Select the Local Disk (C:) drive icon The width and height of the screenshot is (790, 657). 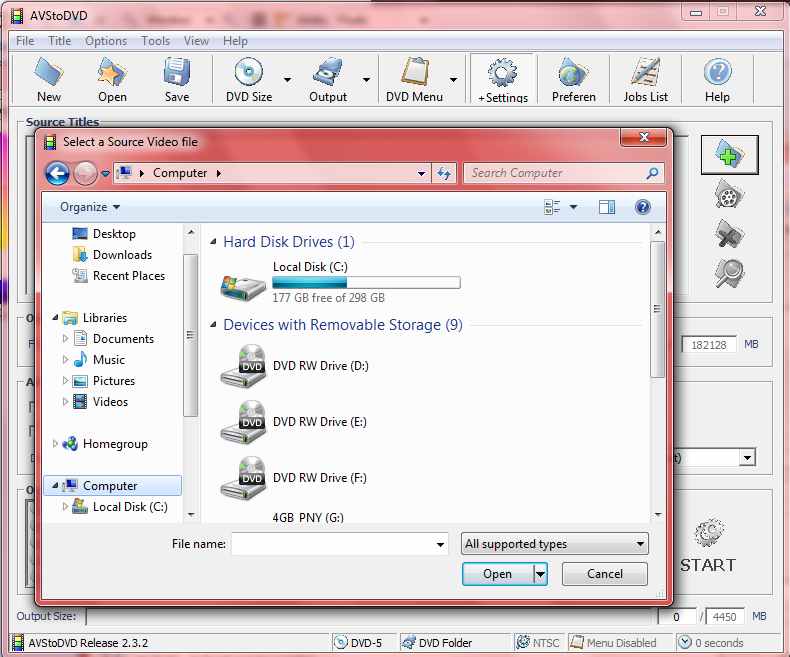point(243,287)
